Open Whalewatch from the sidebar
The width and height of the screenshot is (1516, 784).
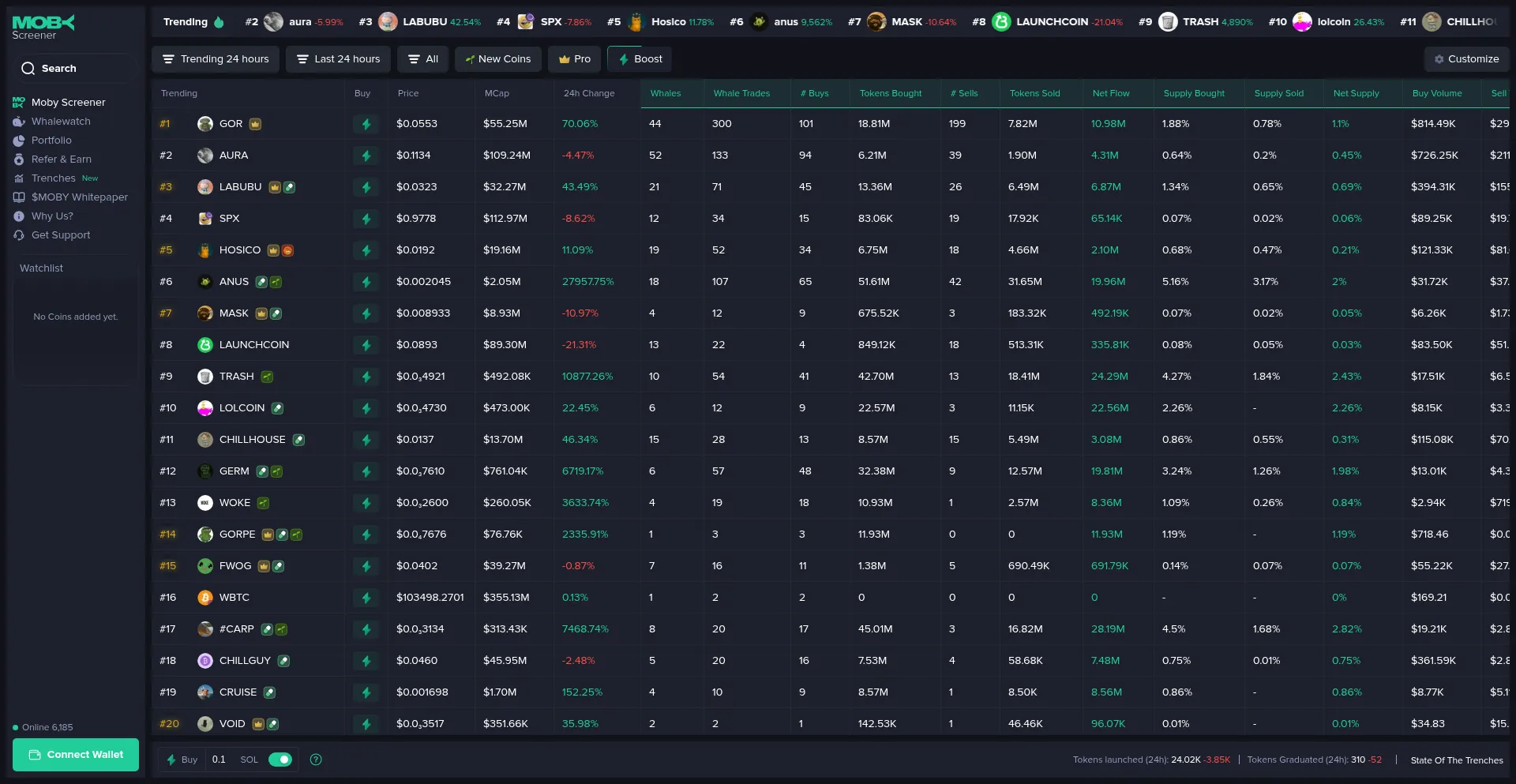coord(61,122)
